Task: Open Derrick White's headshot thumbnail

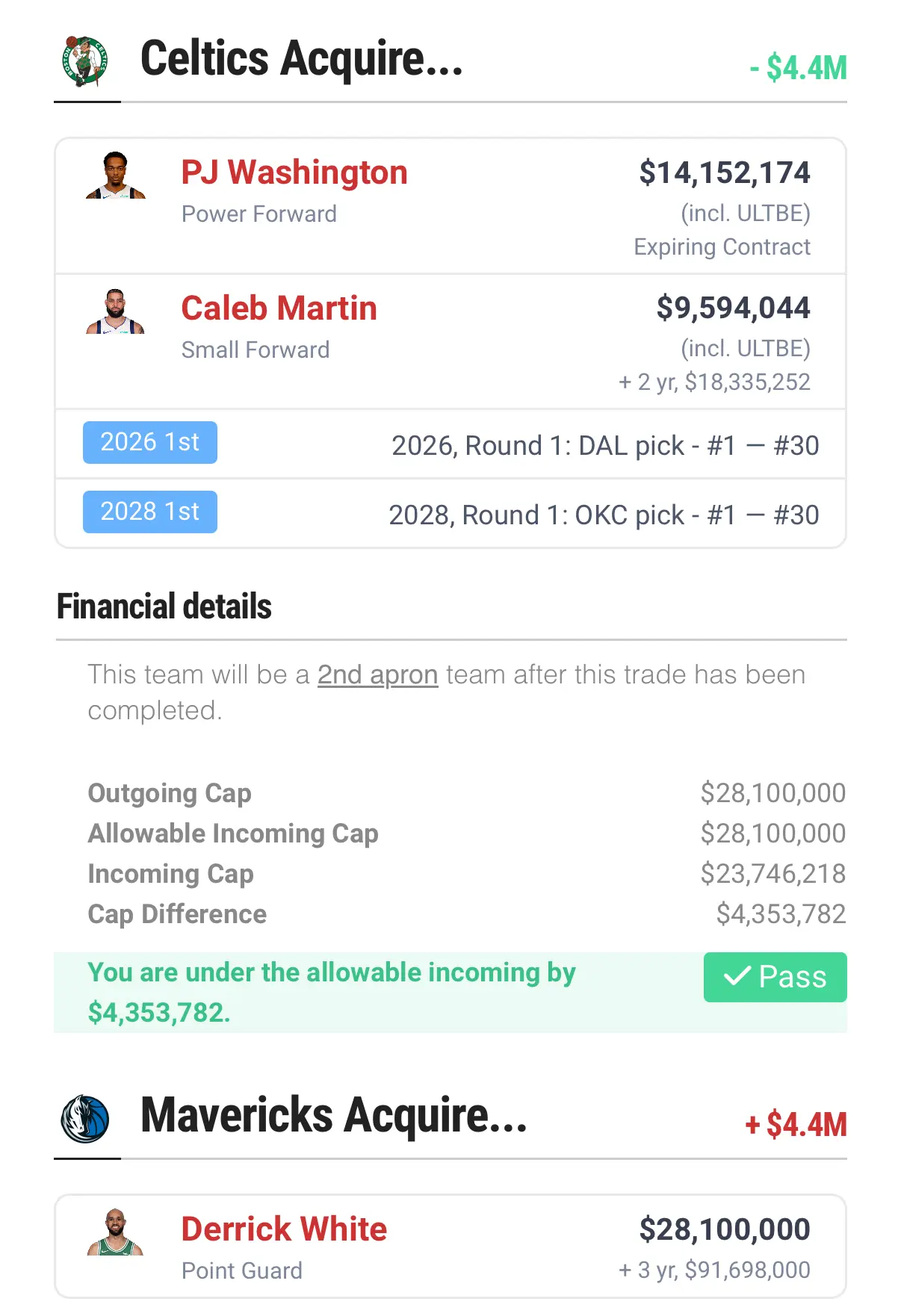Action: pos(115,1232)
